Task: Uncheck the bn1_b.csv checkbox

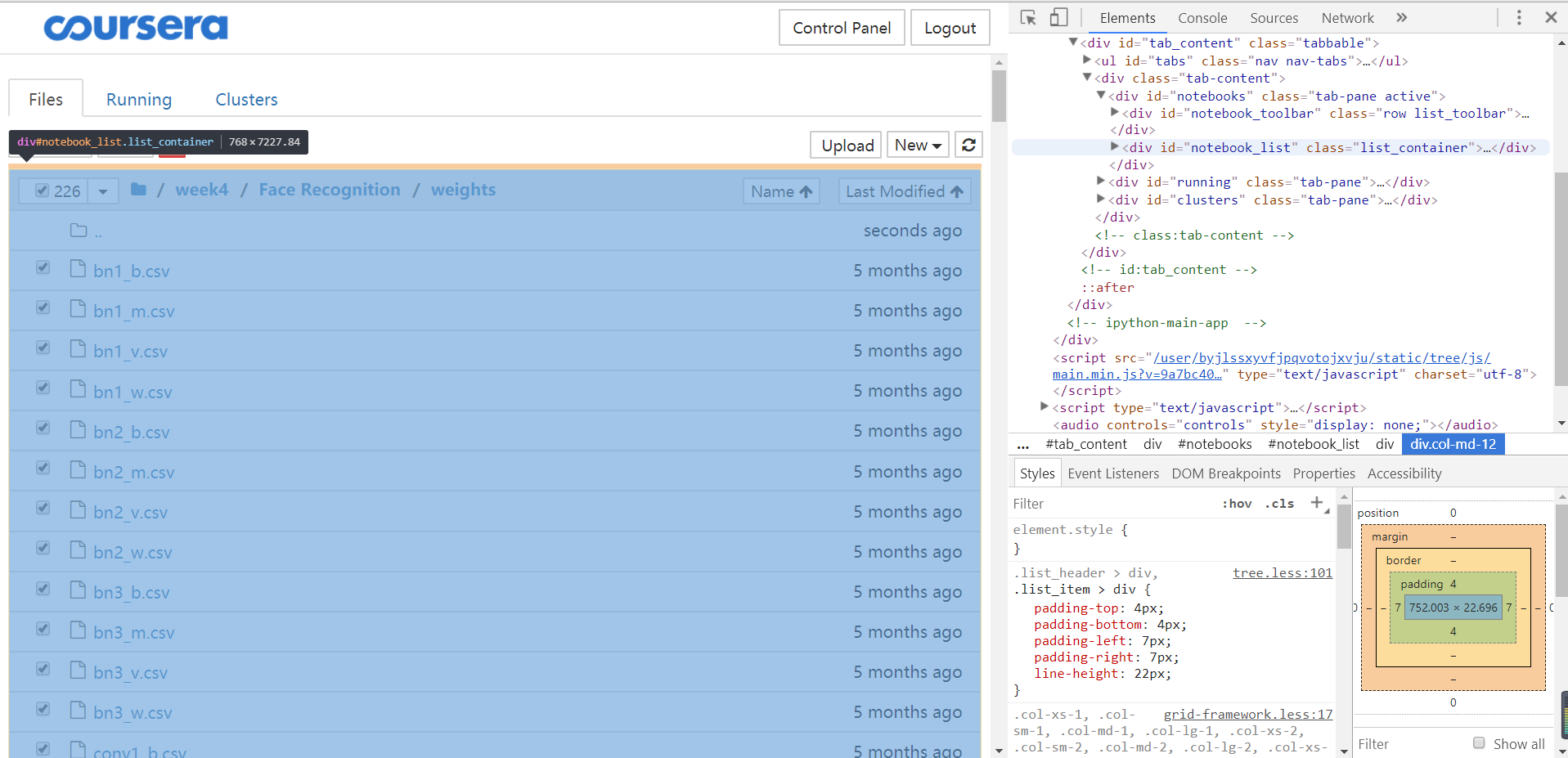Action: (x=43, y=267)
